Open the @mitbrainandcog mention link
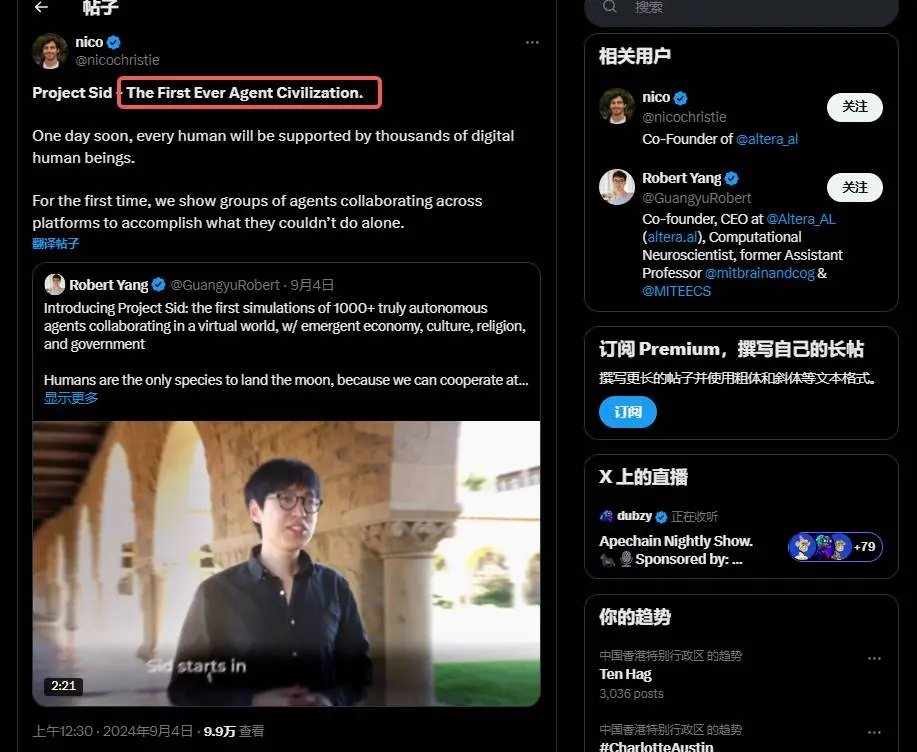 coord(759,273)
